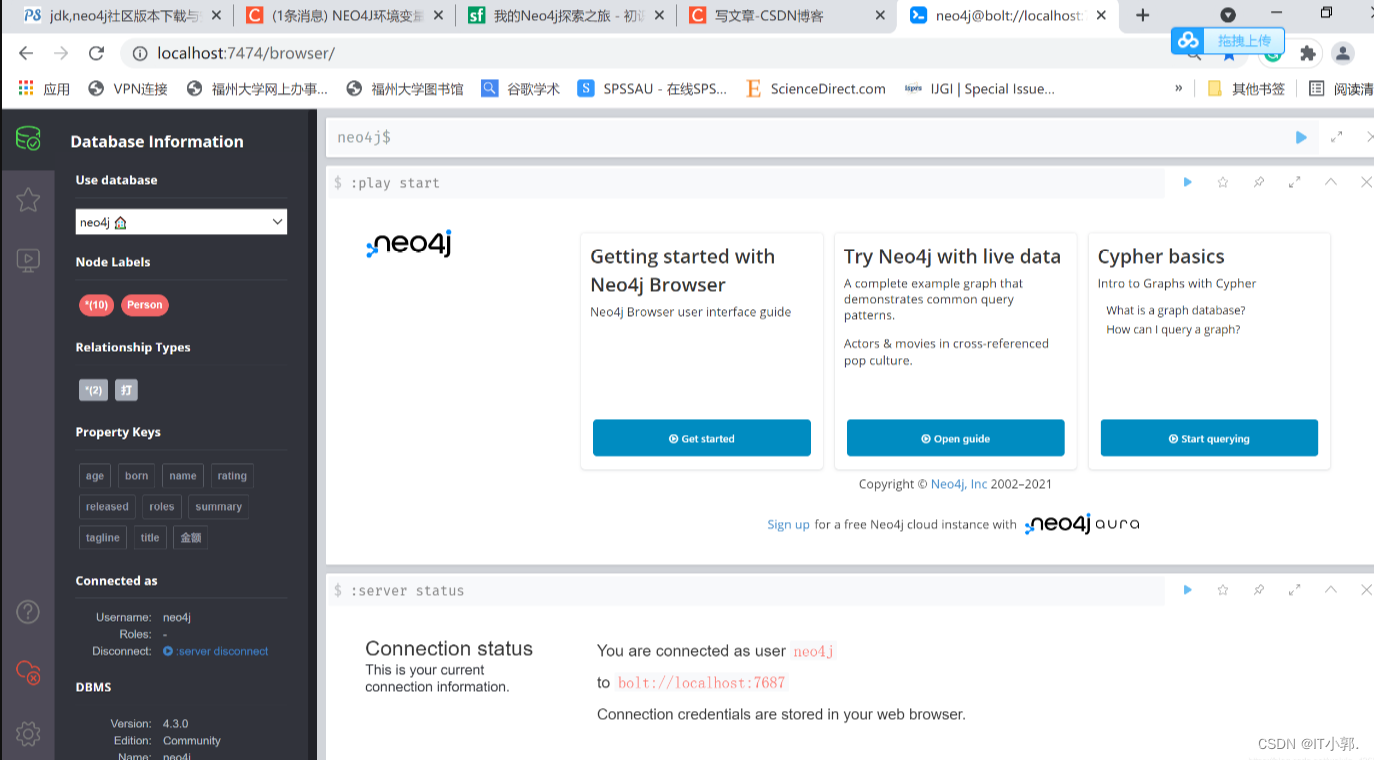Save :play start frame as favorite
The image size is (1374, 760).
pos(1223,182)
